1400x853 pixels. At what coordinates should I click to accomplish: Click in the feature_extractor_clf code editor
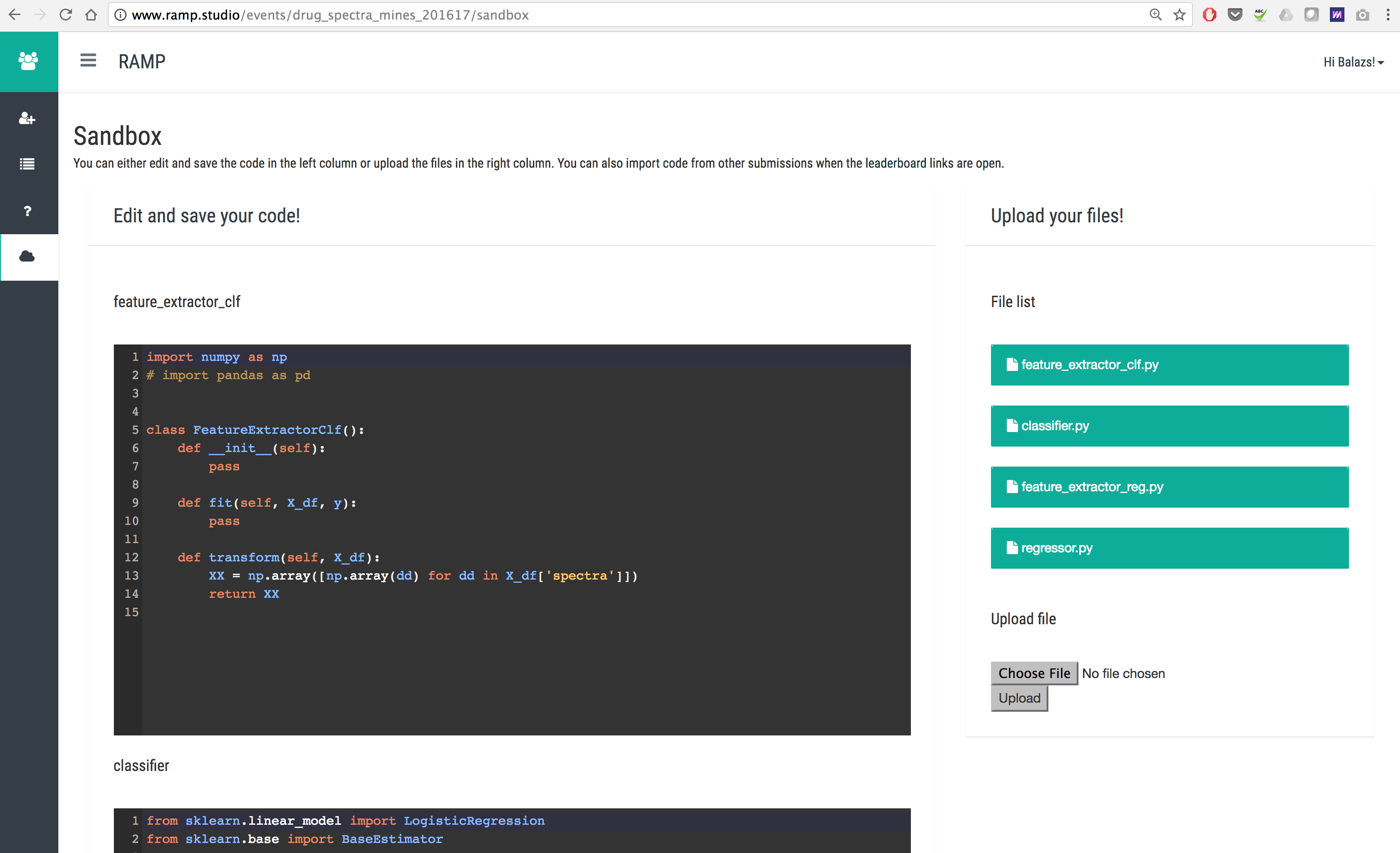(x=511, y=540)
